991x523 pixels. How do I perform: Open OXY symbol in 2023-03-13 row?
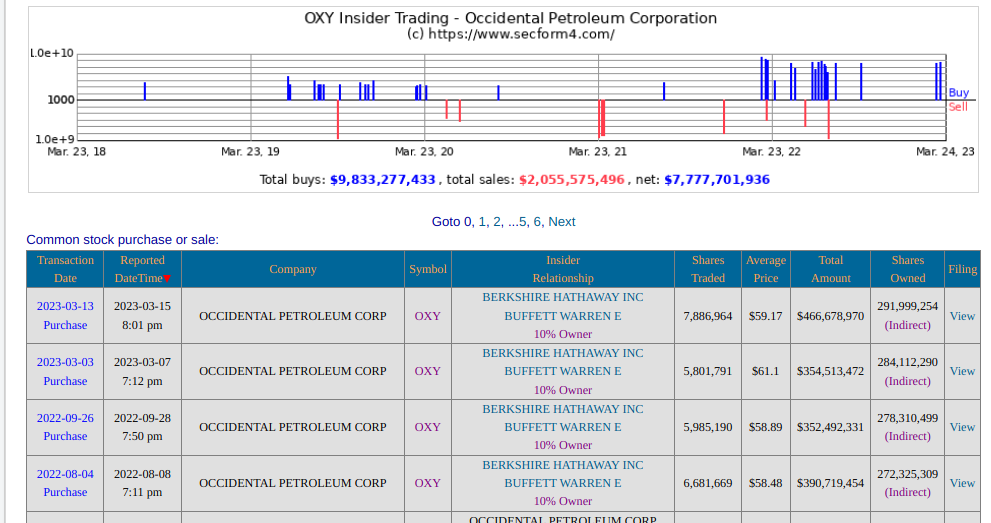pyautogui.click(x=427, y=316)
